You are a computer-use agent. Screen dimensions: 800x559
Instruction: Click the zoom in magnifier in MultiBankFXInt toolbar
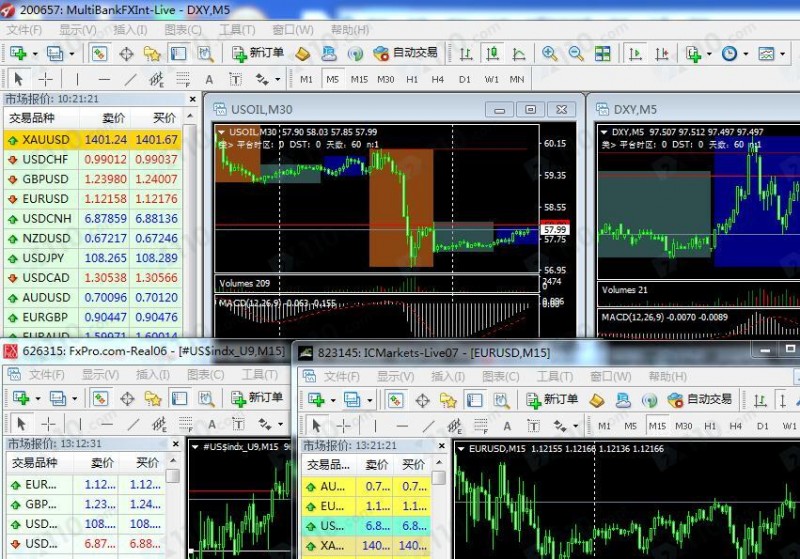550,53
